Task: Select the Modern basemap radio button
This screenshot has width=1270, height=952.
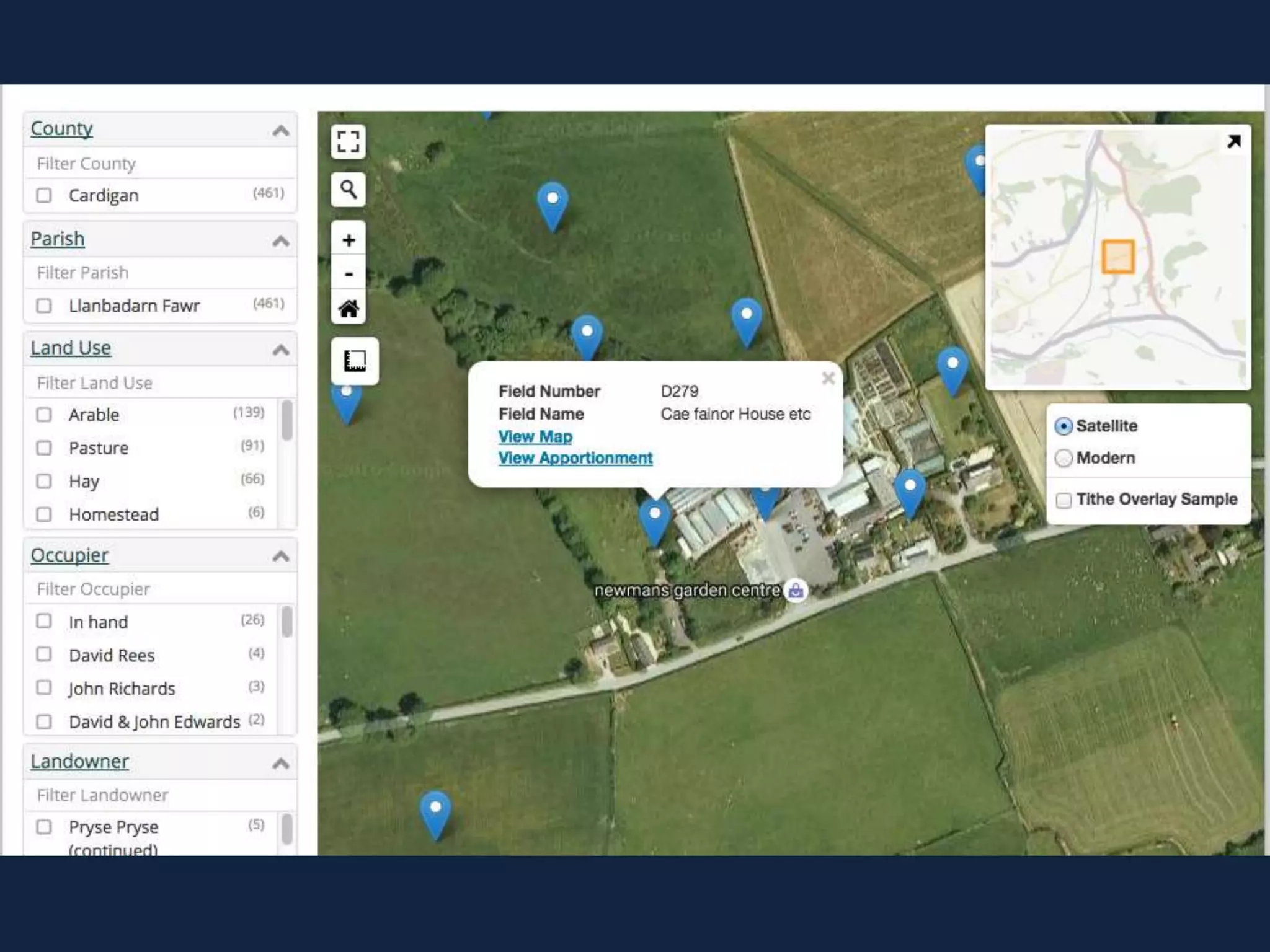Action: pyautogui.click(x=1064, y=458)
